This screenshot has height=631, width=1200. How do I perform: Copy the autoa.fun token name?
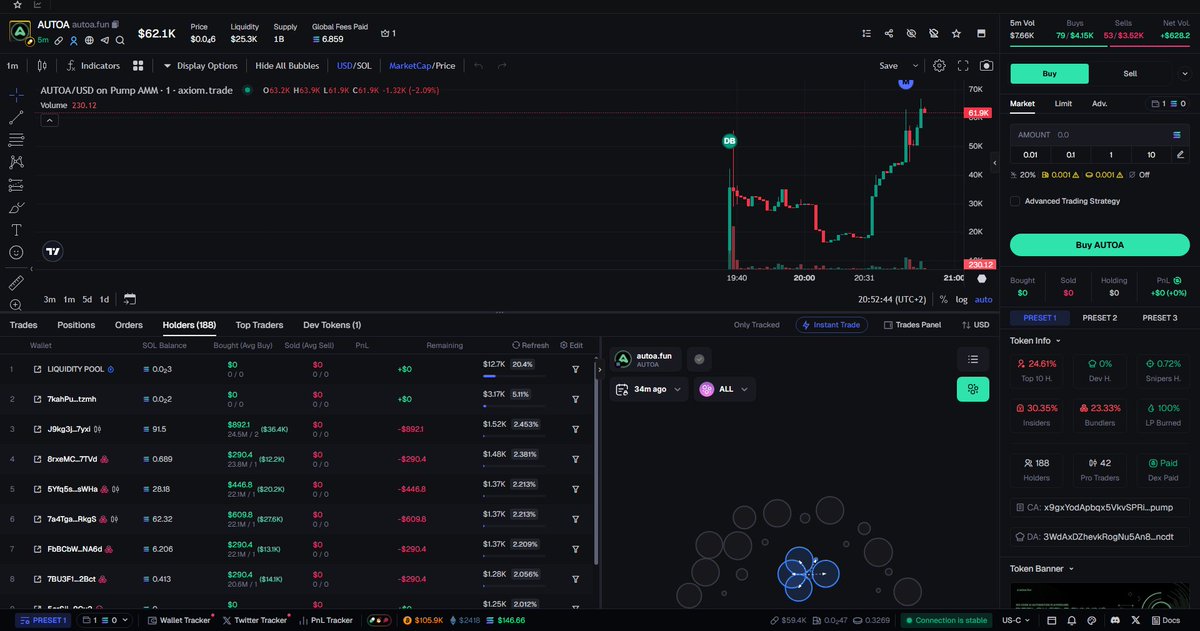115,23
